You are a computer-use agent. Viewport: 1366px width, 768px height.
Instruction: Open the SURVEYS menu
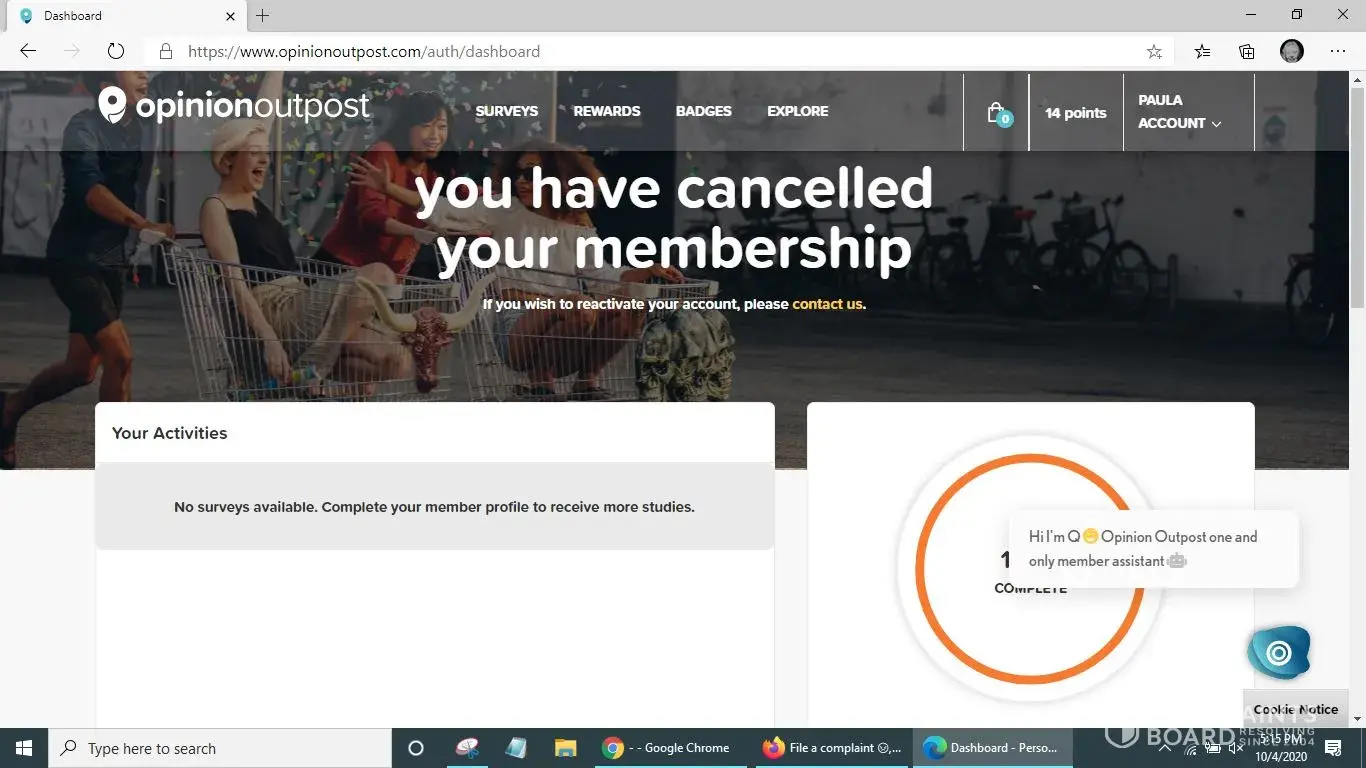pos(507,111)
